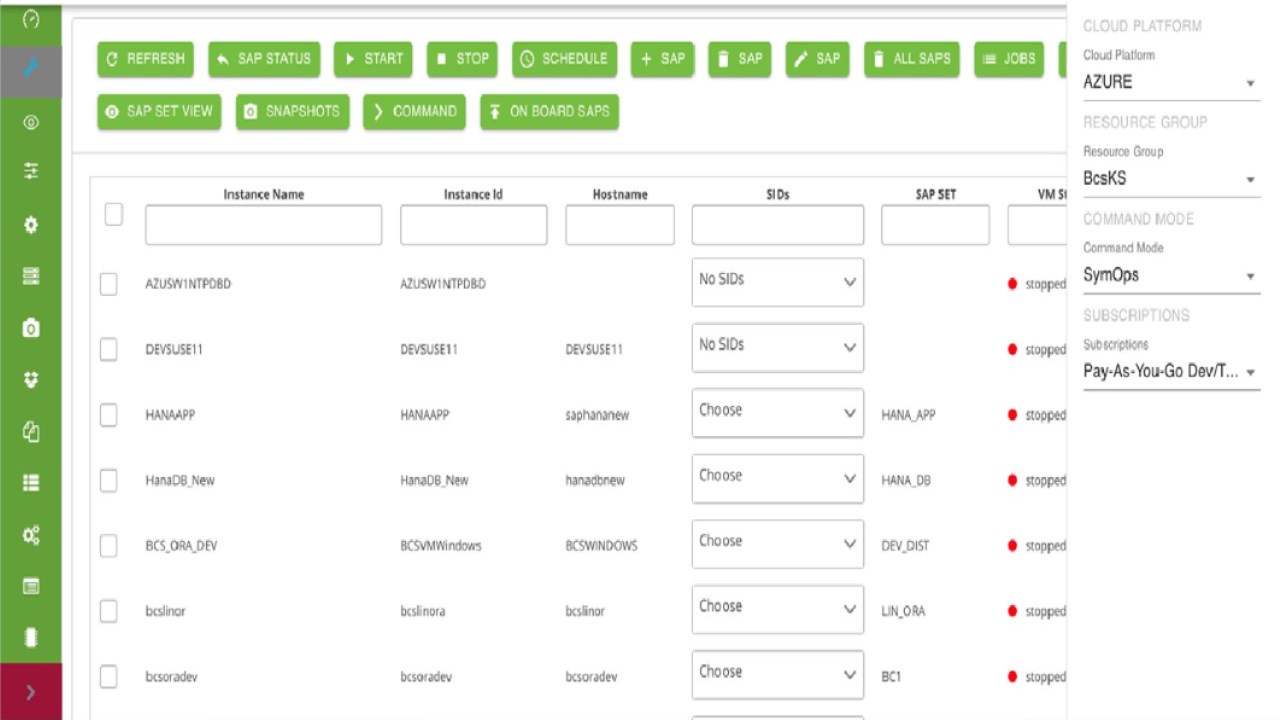Focus the Instance Name filter field
Image resolution: width=1280 pixels, height=720 pixels.
[263, 225]
